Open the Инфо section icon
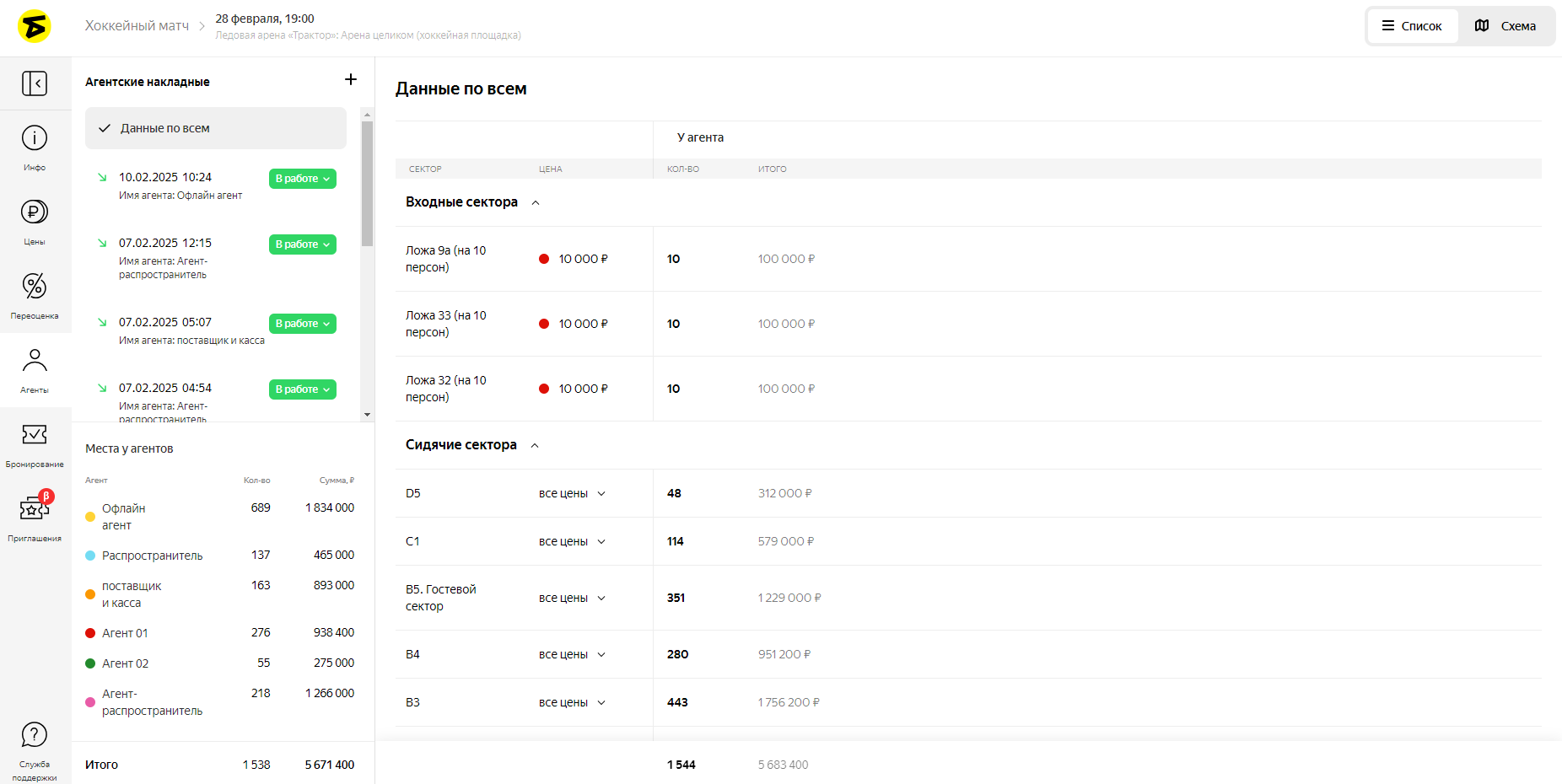This screenshot has width=1562, height=784. pyautogui.click(x=35, y=139)
